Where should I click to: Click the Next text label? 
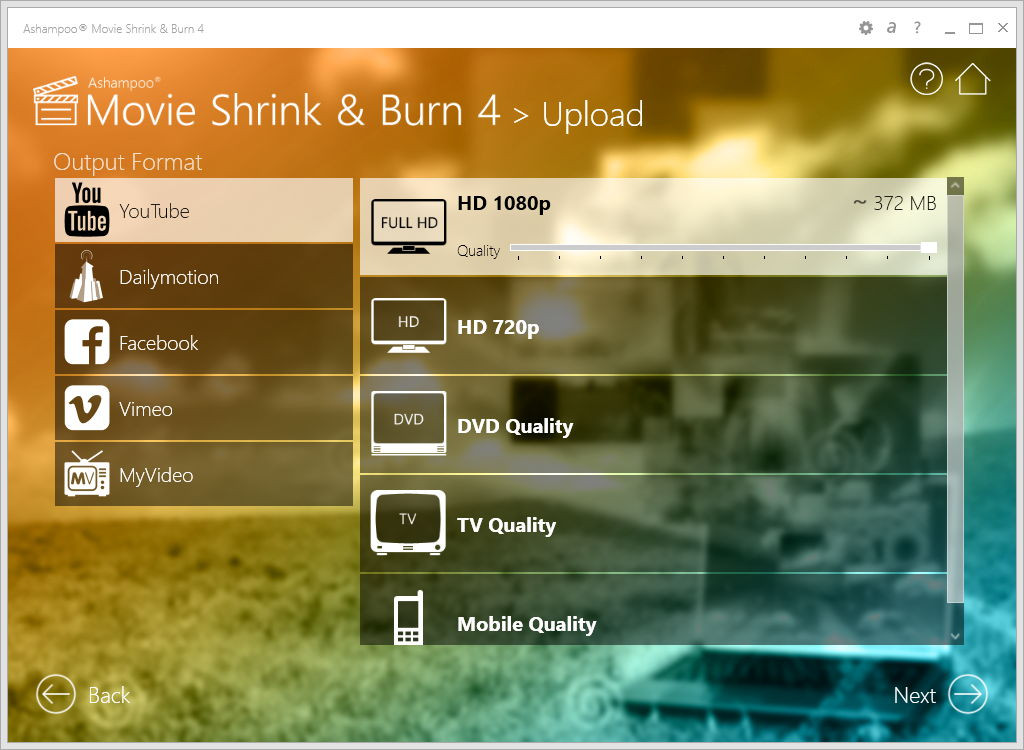point(914,695)
